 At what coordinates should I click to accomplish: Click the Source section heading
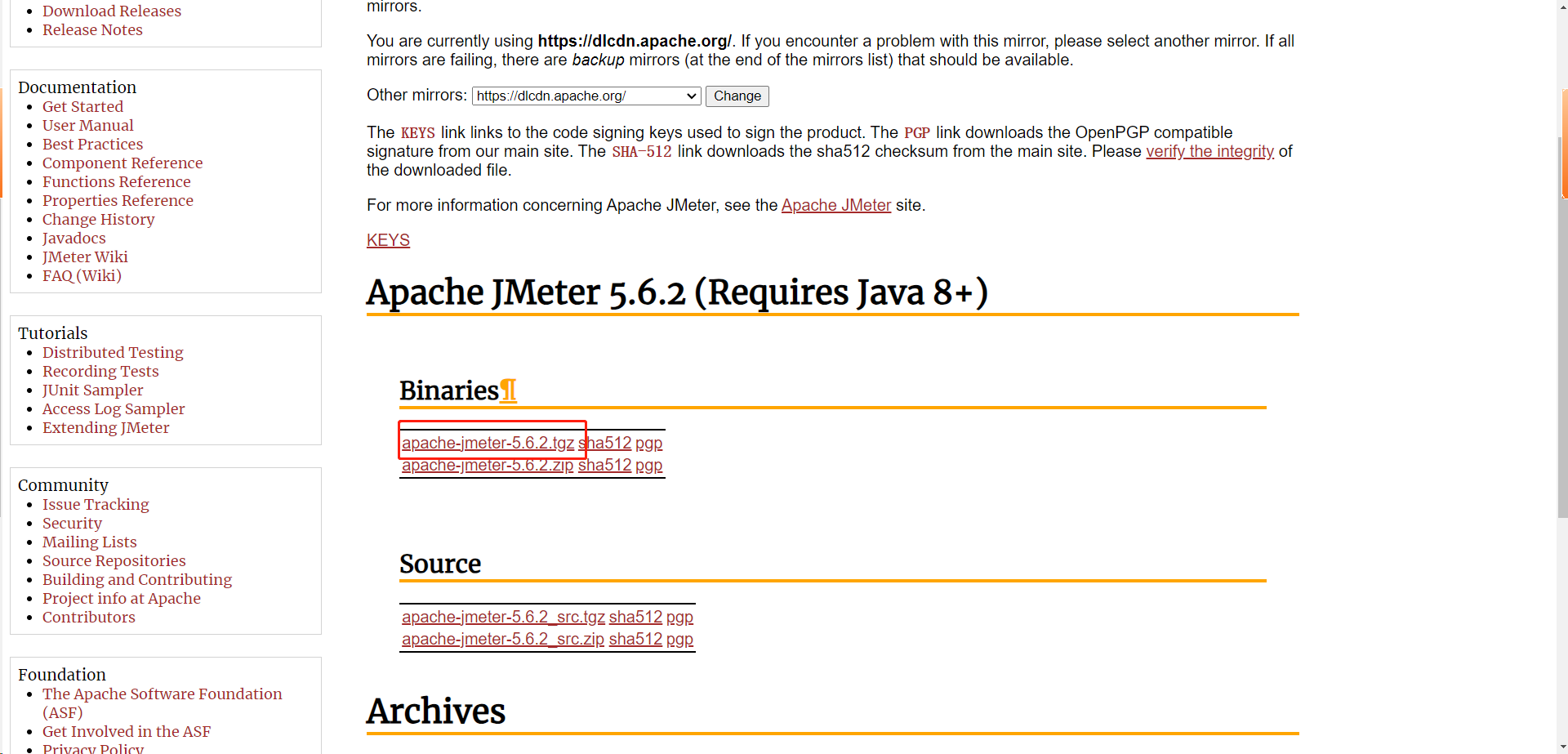440,564
